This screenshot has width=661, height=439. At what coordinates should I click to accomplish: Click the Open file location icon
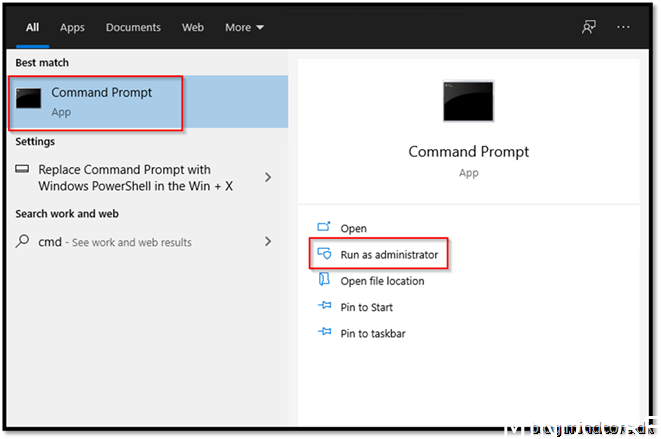click(323, 281)
